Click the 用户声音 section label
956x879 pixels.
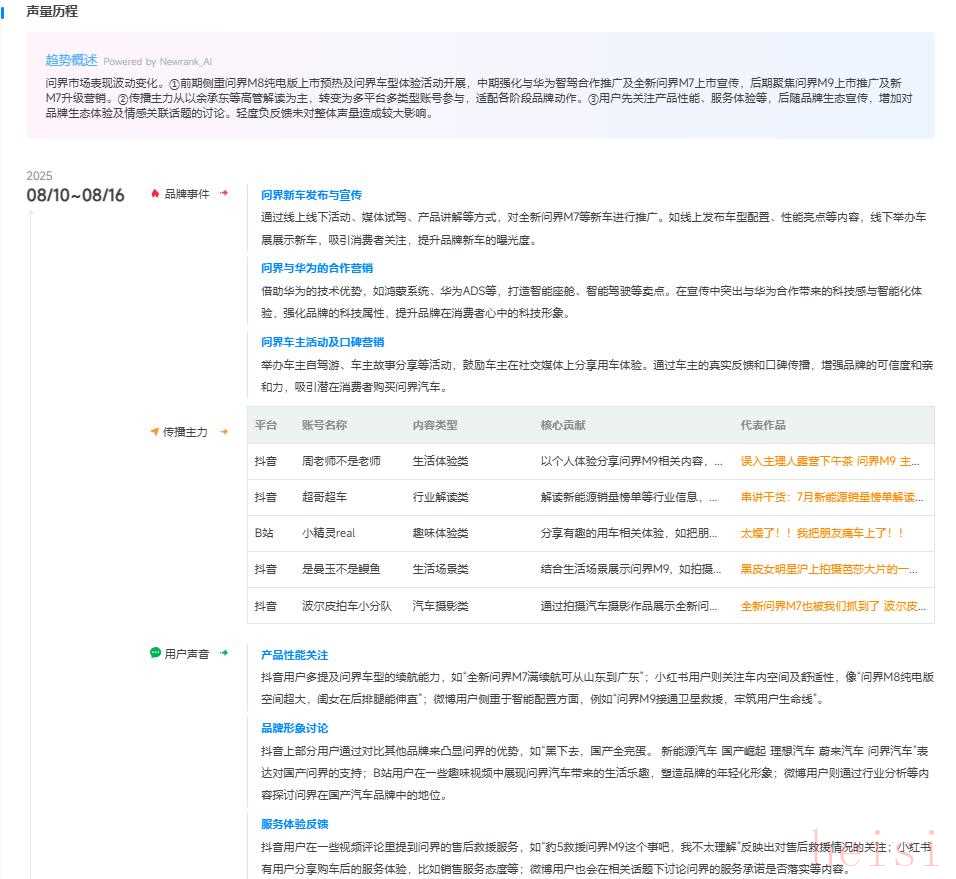coord(187,654)
